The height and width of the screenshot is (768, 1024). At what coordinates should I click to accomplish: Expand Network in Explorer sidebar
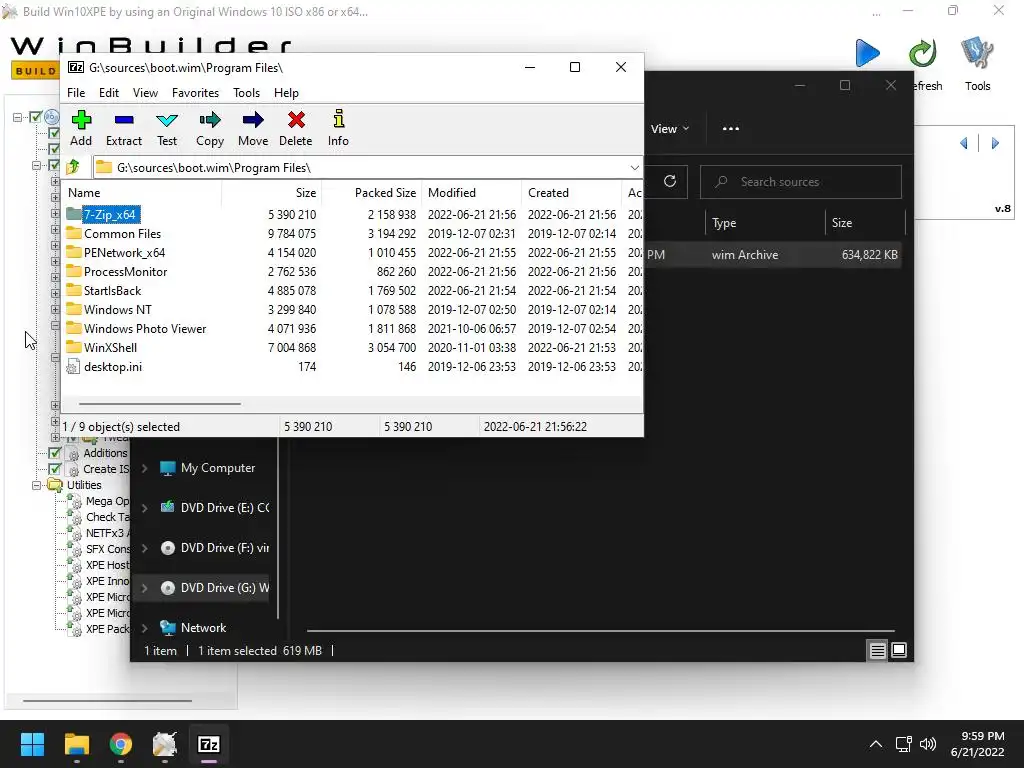144,628
